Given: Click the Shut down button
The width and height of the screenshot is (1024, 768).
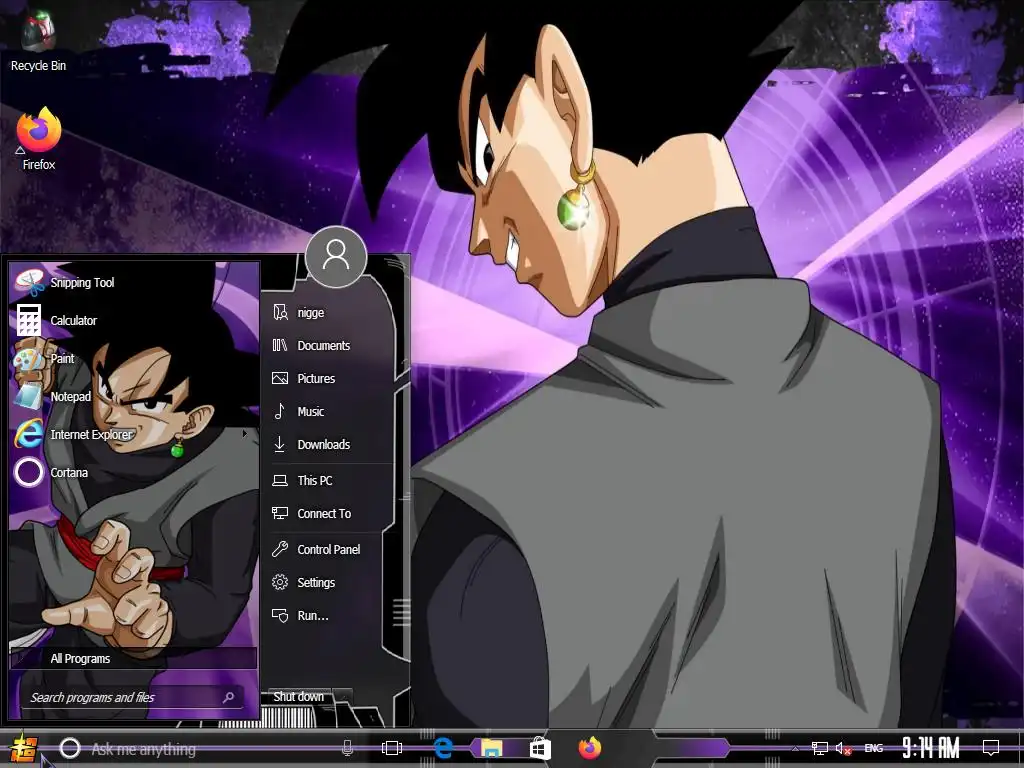Looking at the screenshot, I should point(298,696).
